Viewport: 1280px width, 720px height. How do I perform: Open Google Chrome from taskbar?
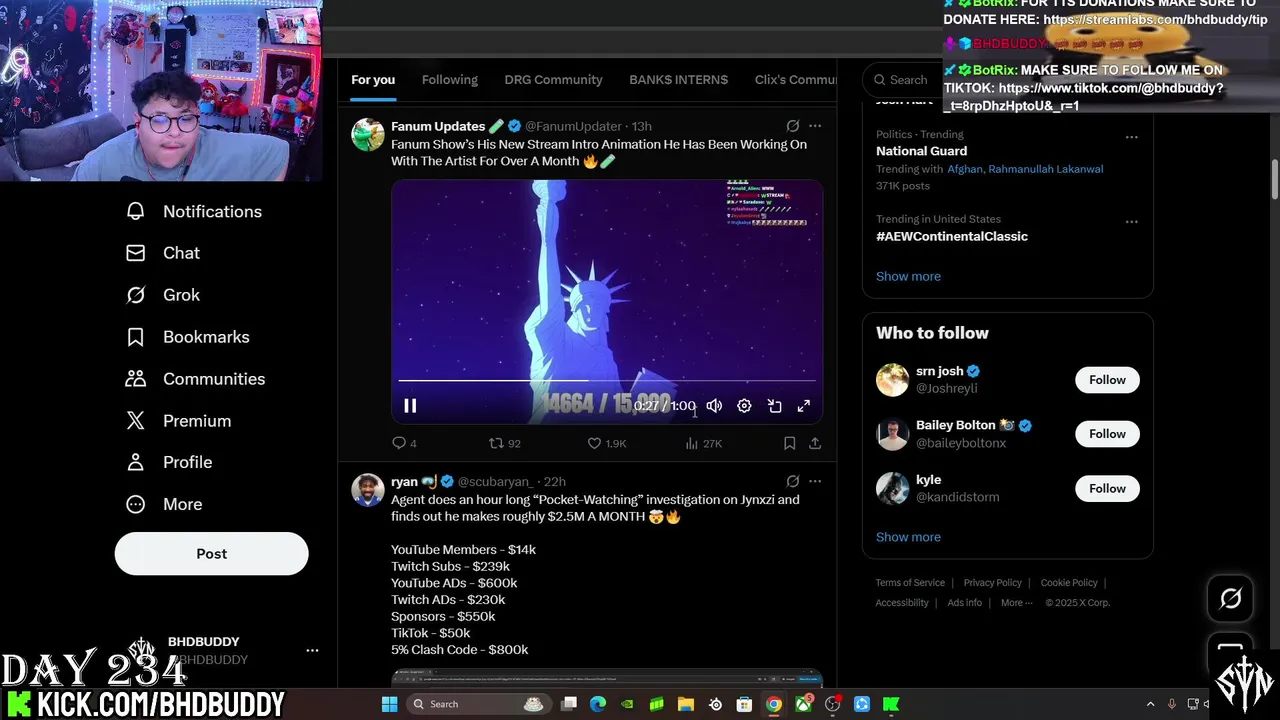[x=773, y=704]
